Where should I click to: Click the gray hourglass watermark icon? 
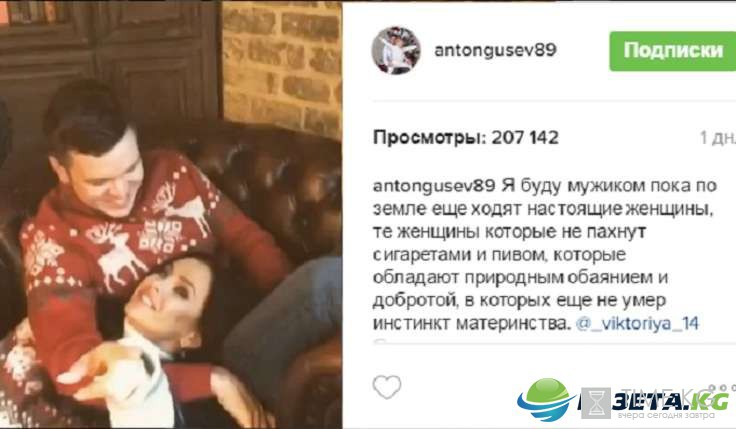(596, 403)
